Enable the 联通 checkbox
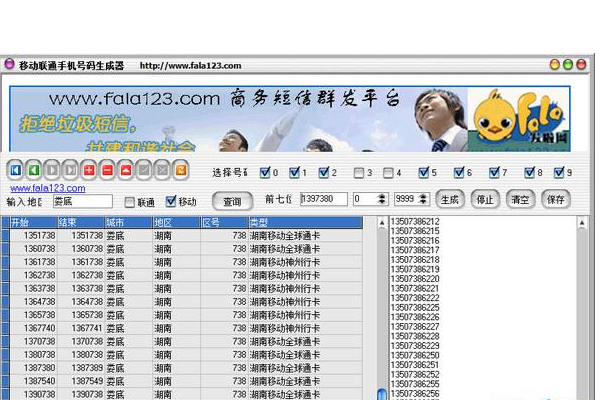 tap(130, 202)
